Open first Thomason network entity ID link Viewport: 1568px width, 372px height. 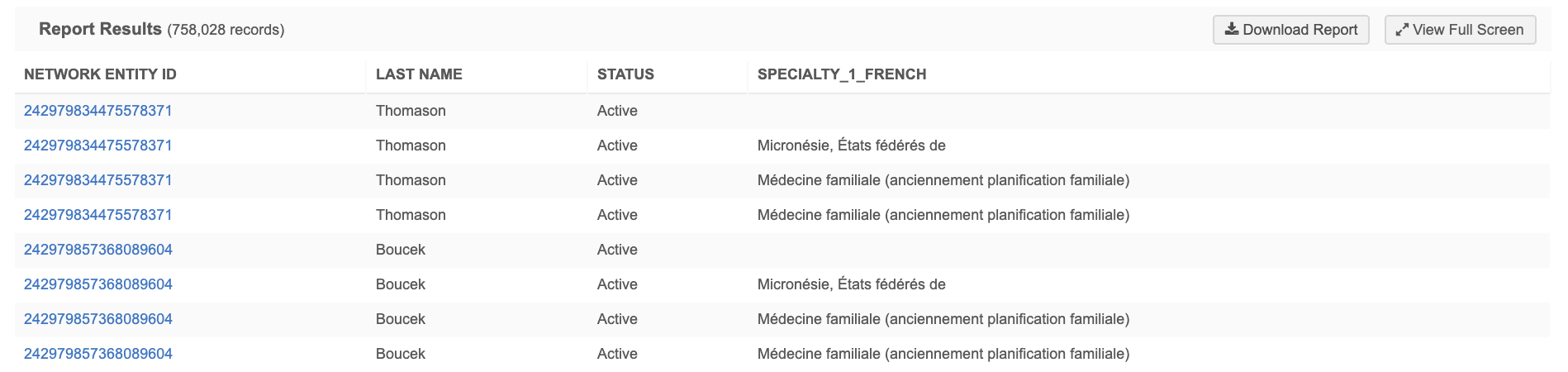pyautogui.click(x=98, y=111)
